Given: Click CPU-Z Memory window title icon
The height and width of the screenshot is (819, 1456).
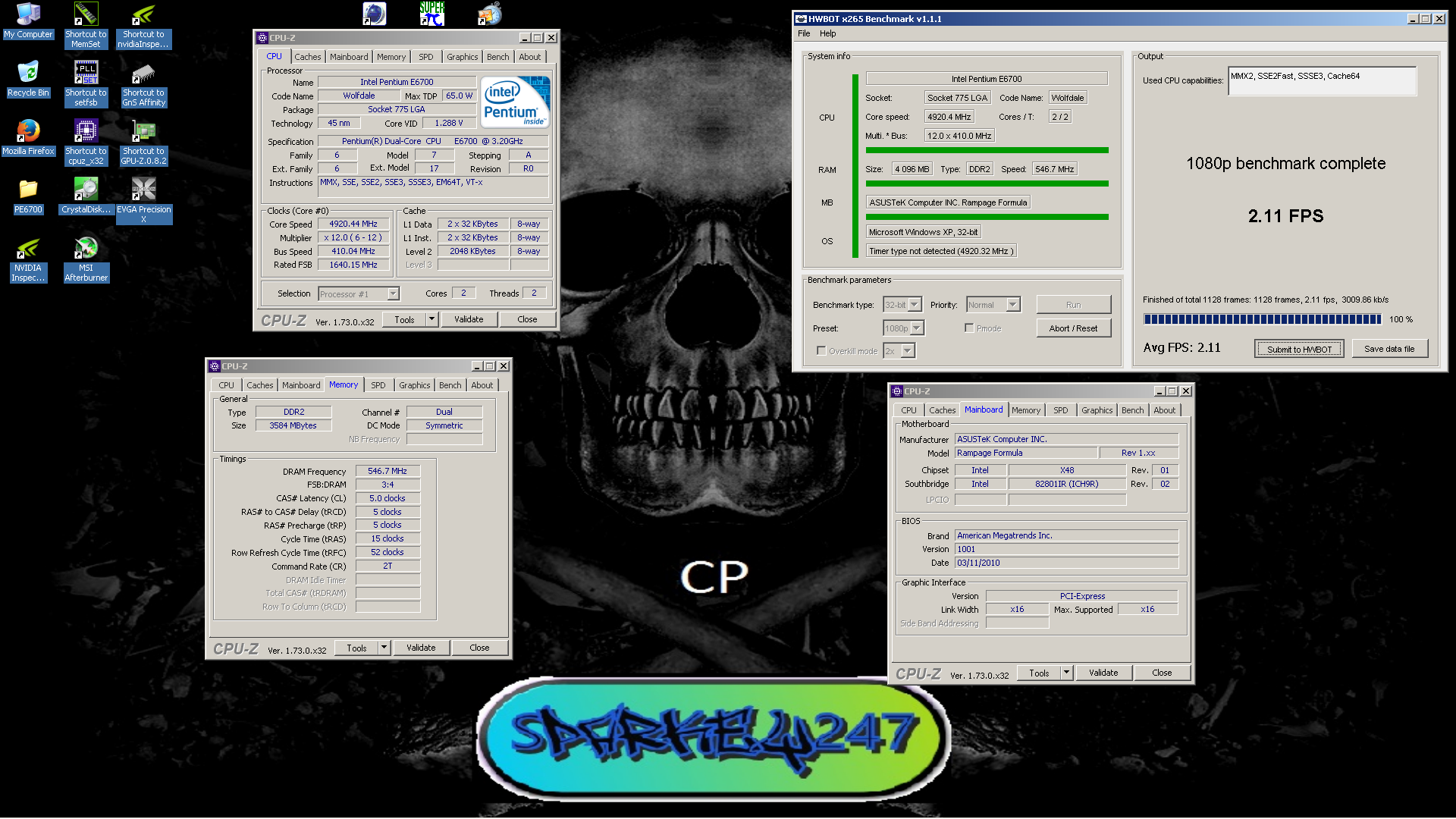Looking at the screenshot, I should coord(215,366).
